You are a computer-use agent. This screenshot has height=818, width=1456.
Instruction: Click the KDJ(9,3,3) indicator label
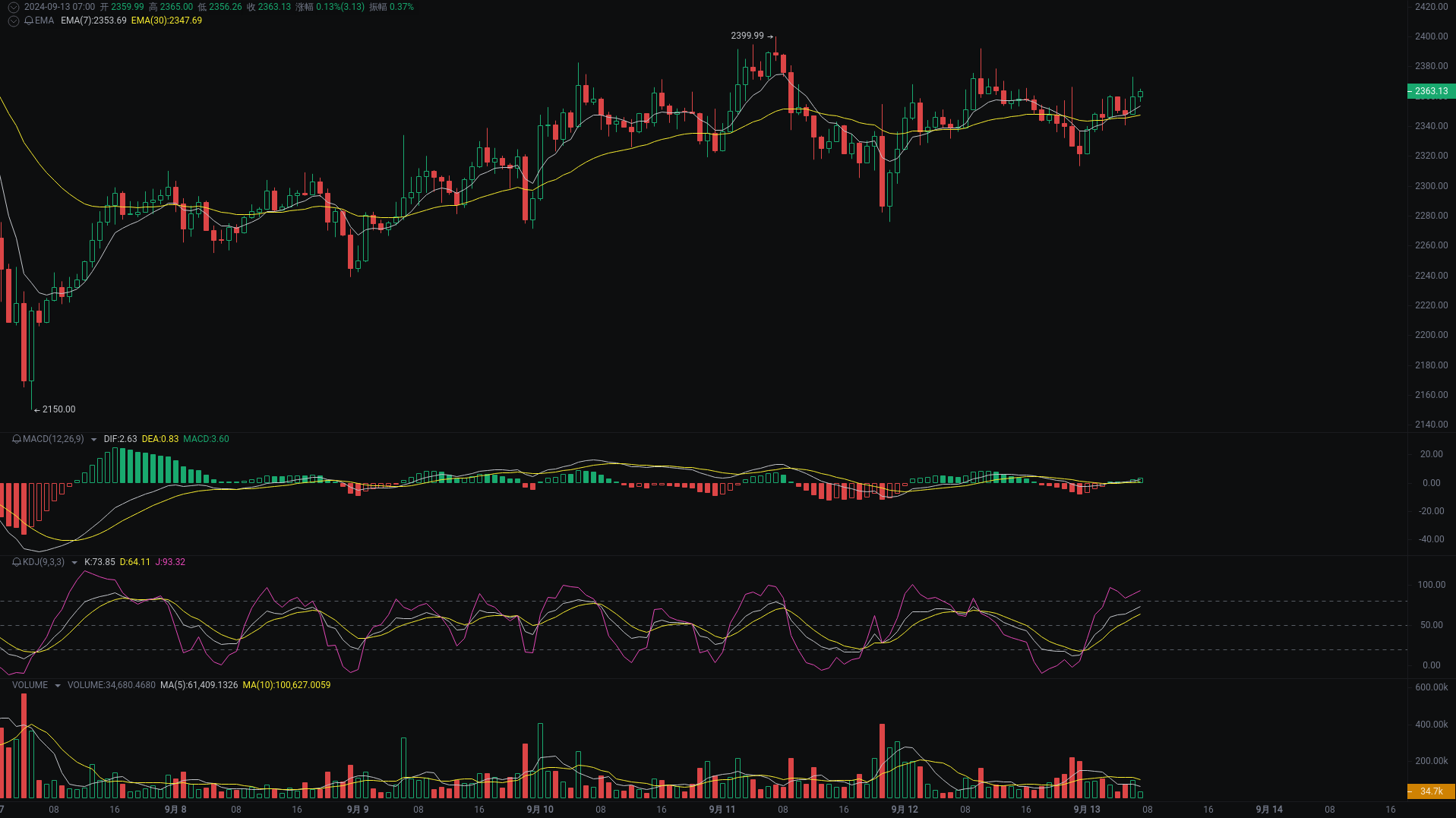click(43, 562)
